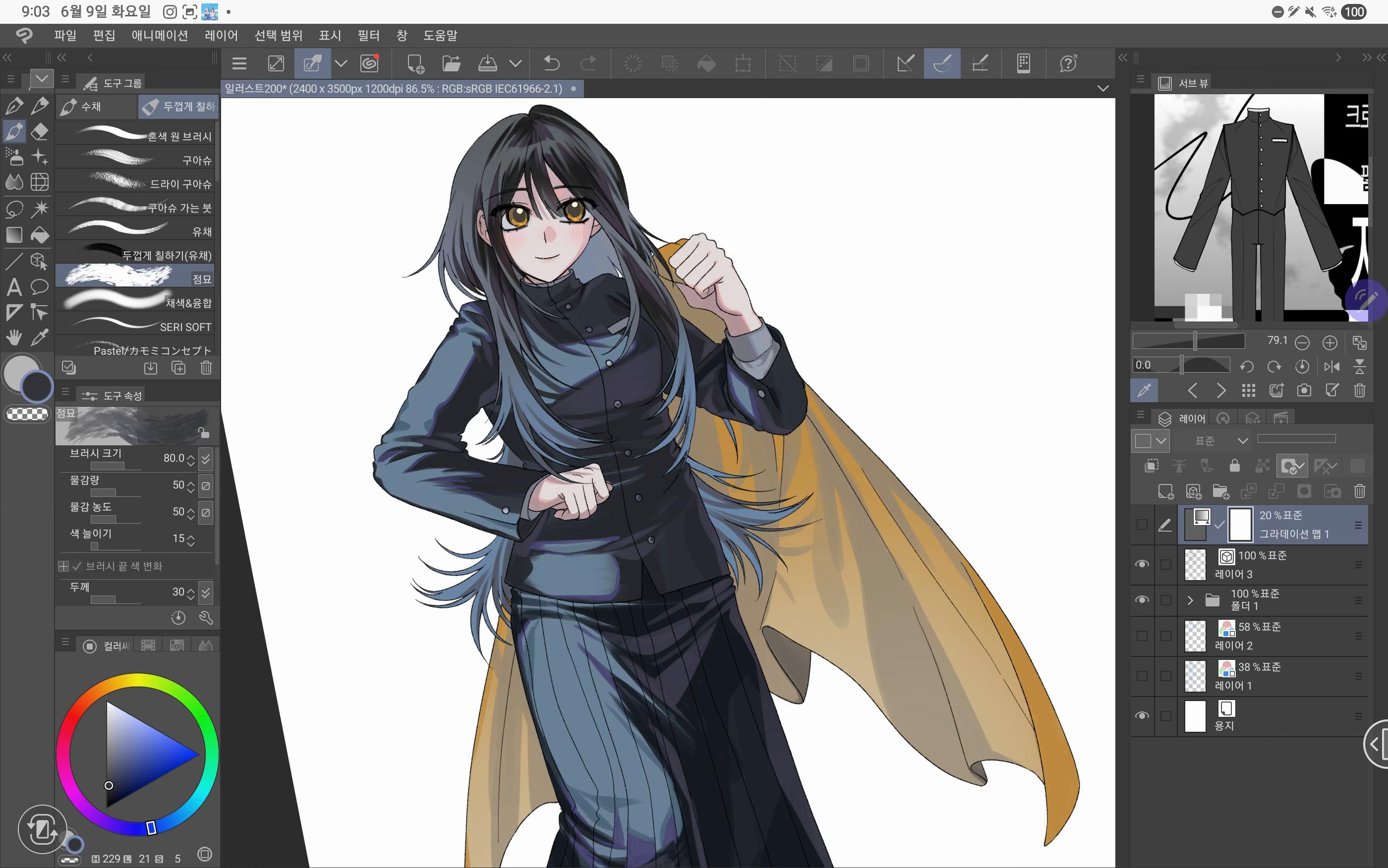Select the Hand move tool

(14, 337)
